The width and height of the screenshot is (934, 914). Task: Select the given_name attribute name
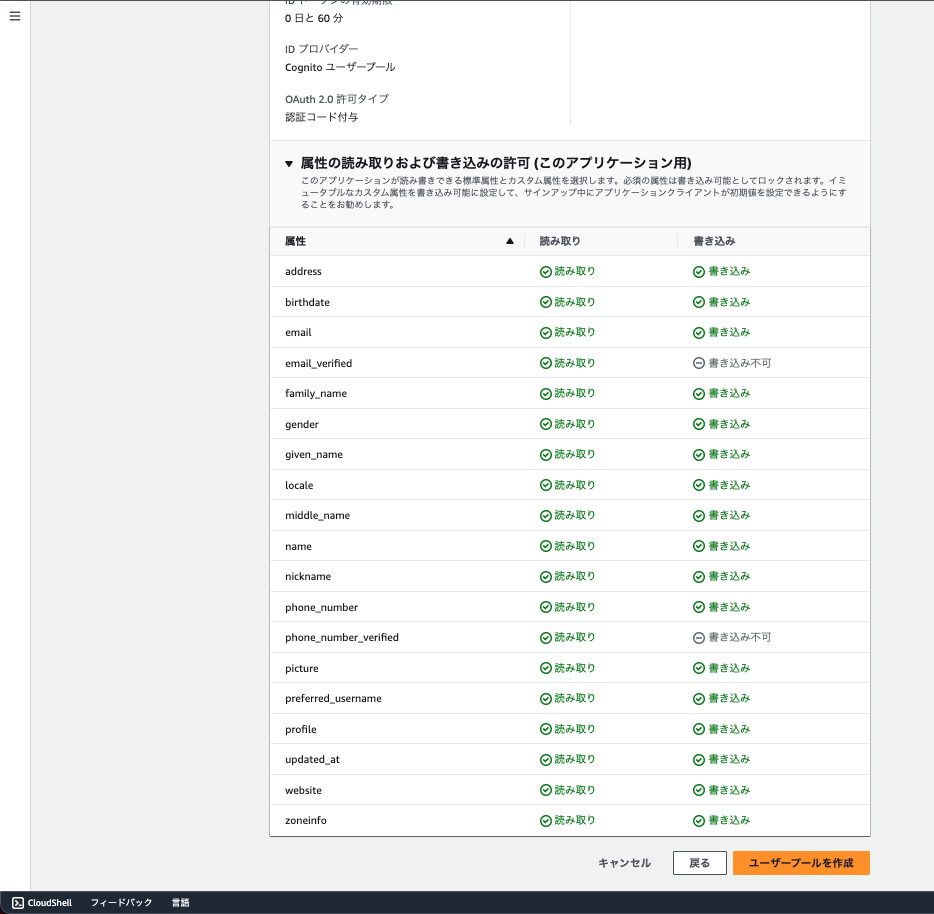(x=314, y=455)
